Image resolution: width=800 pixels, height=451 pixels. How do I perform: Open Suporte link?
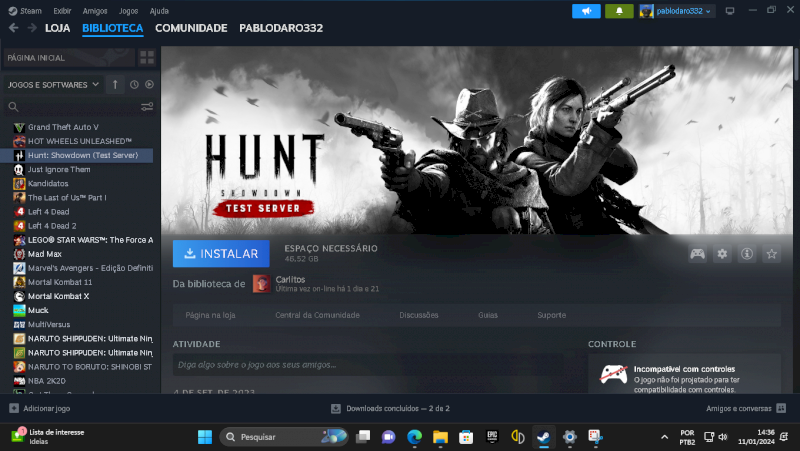[552, 315]
